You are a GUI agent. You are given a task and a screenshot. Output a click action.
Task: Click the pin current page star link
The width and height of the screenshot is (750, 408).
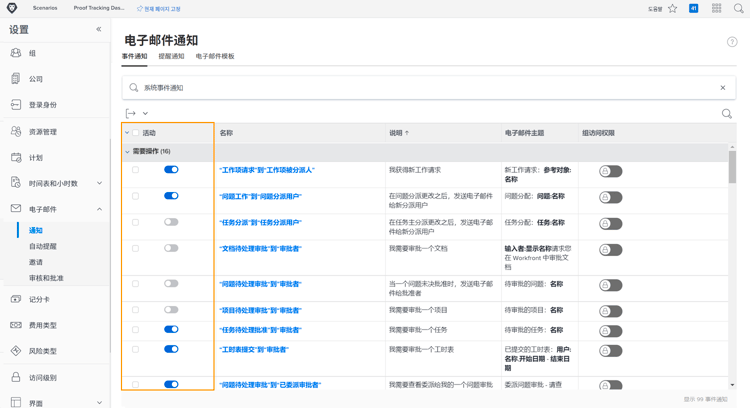click(x=159, y=9)
